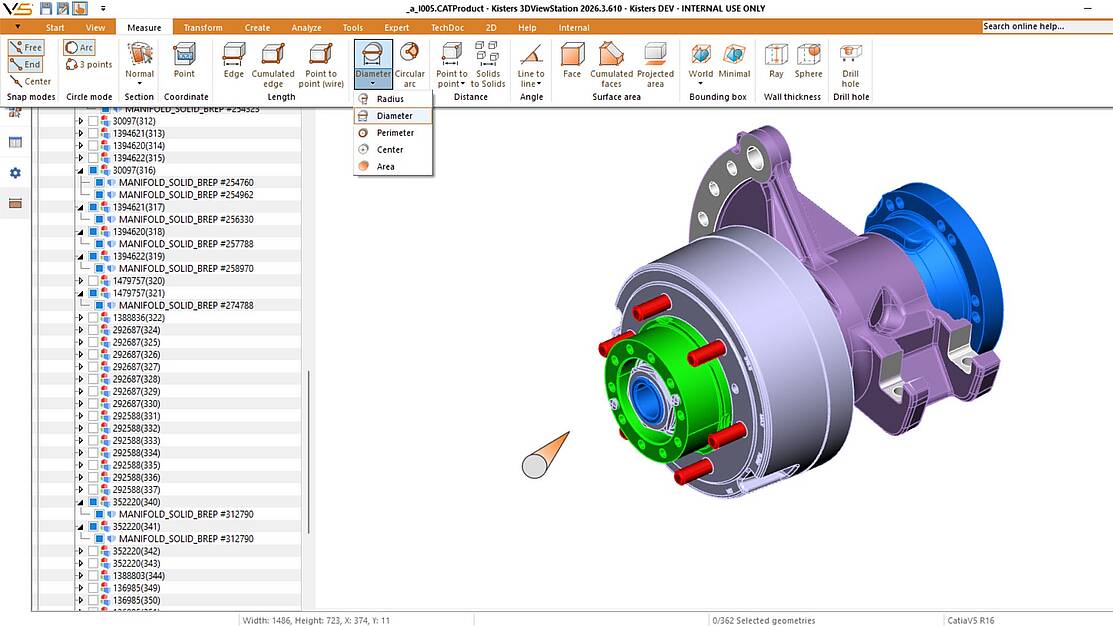The width and height of the screenshot is (1113, 626).
Task: Activate Point to point distance tool
Action: 451,64
